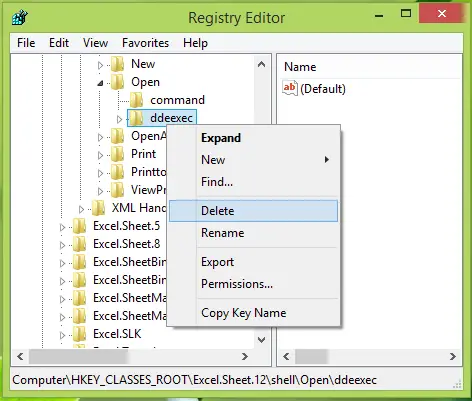The image size is (472, 401).
Task: Select the Excel.Sheet.8 folder icon
Action: [79, 244]
